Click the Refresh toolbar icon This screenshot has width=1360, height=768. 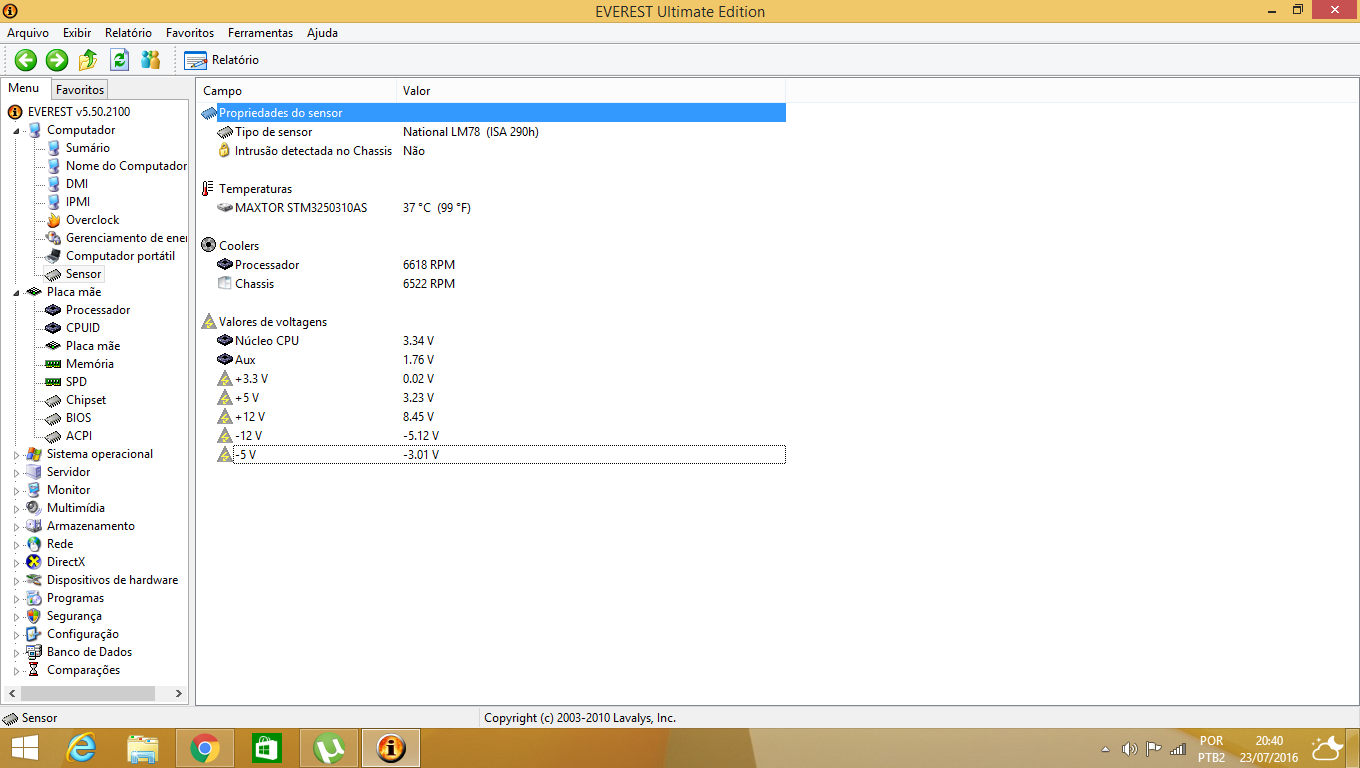point(119,60)
